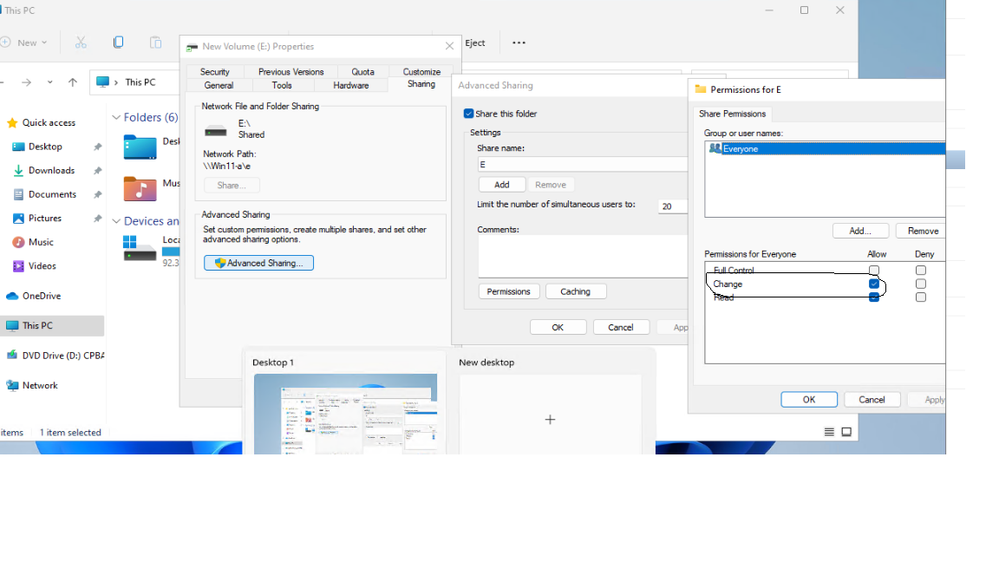The image size is (999, 562).
Task: Check Deny checkbox for Read permission
Action: (921, 297)
